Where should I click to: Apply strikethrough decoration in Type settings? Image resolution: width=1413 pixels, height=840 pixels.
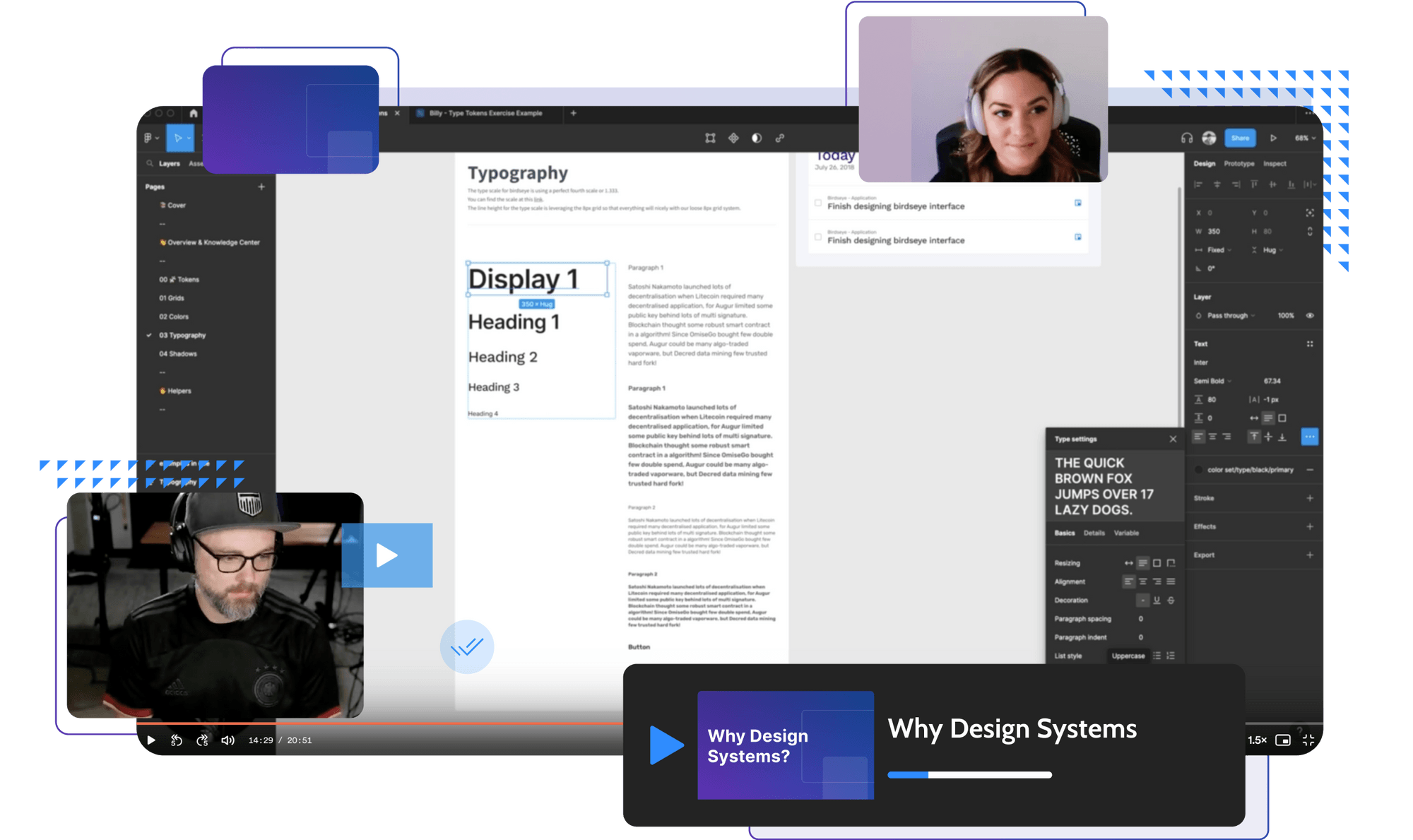tap(1171, 600)
